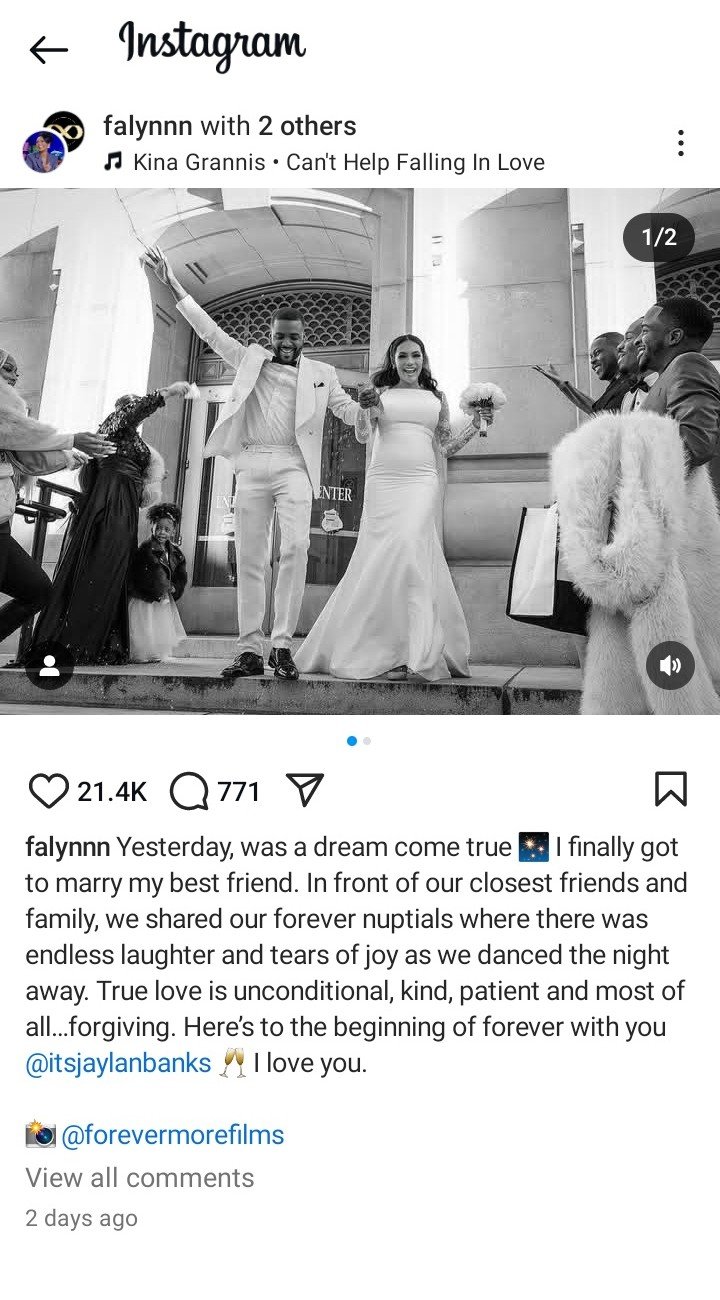View all comments on the post
Image resolution: width=720 pixels, height=1300 pixels.
(x=140, y=1178)
